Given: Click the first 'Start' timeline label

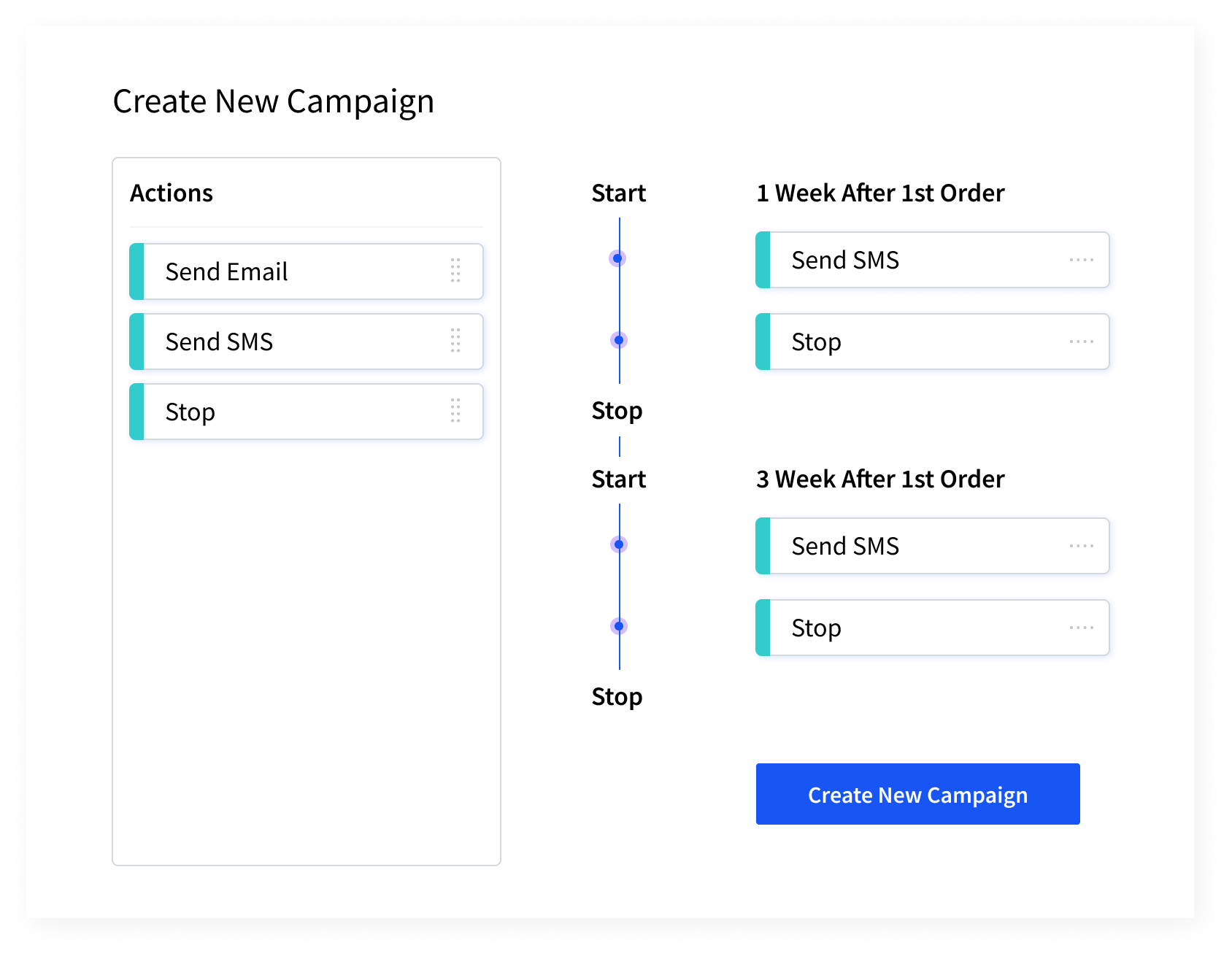Looking at the screenshot, I should [619, 193].
